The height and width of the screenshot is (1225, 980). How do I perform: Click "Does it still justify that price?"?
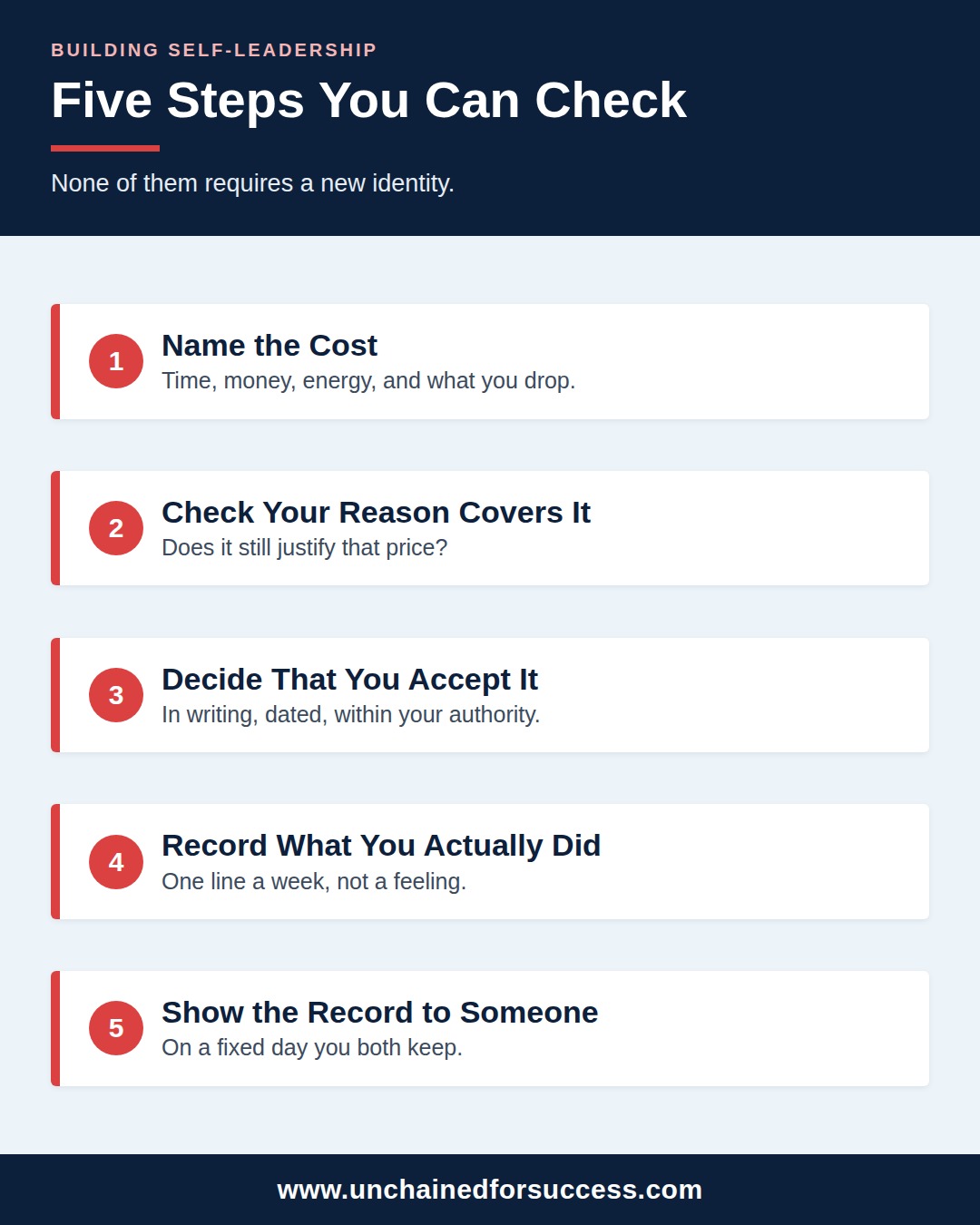[x=305, y=548]
